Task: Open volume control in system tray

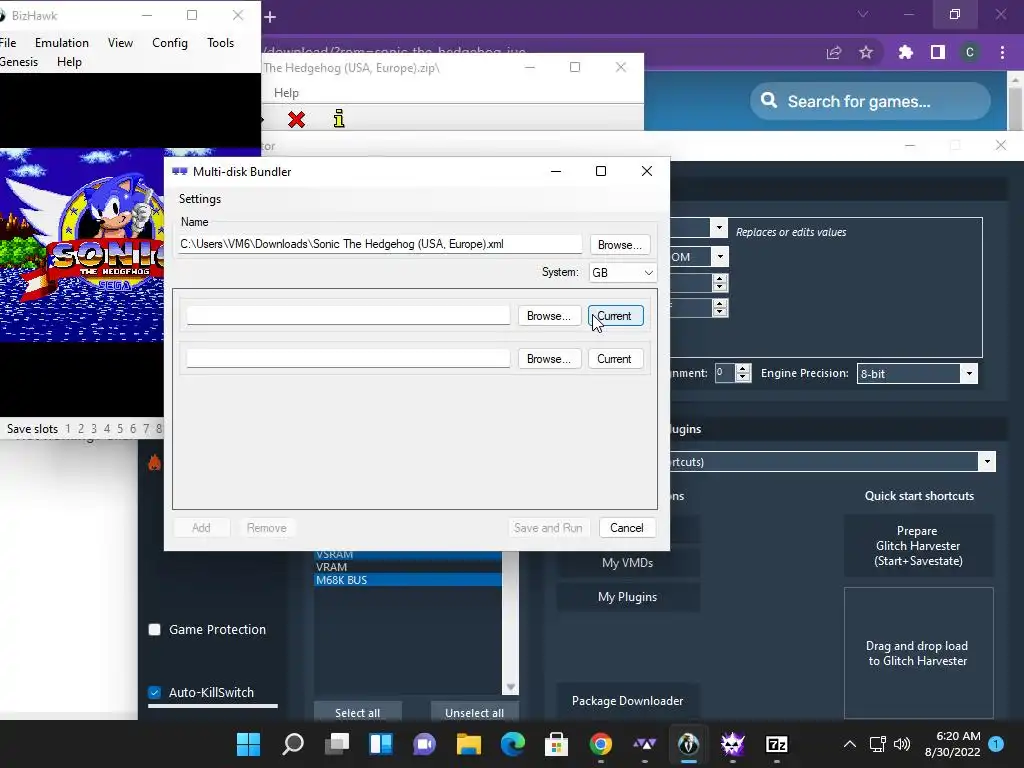Action: [x=902, y=744]
